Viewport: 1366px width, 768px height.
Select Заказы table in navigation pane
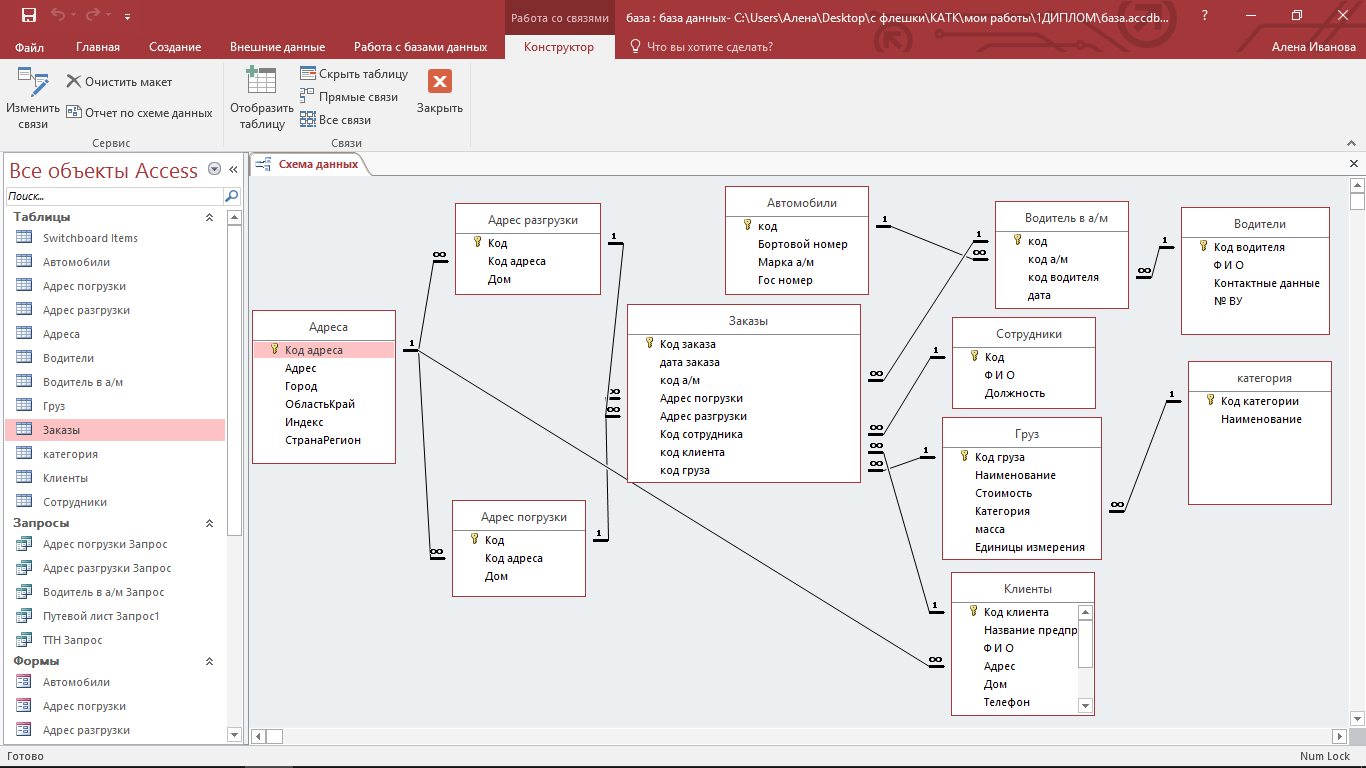(115, 430)
